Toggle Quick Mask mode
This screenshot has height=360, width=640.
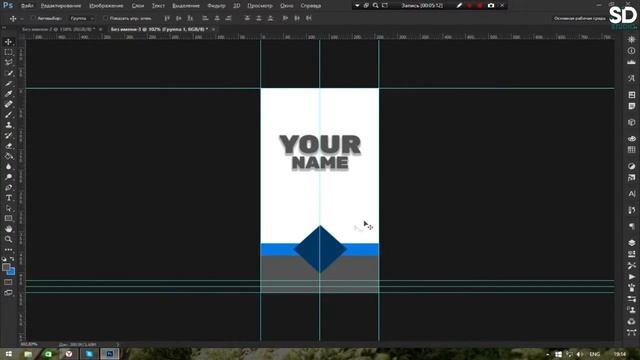tap(9, 282)
